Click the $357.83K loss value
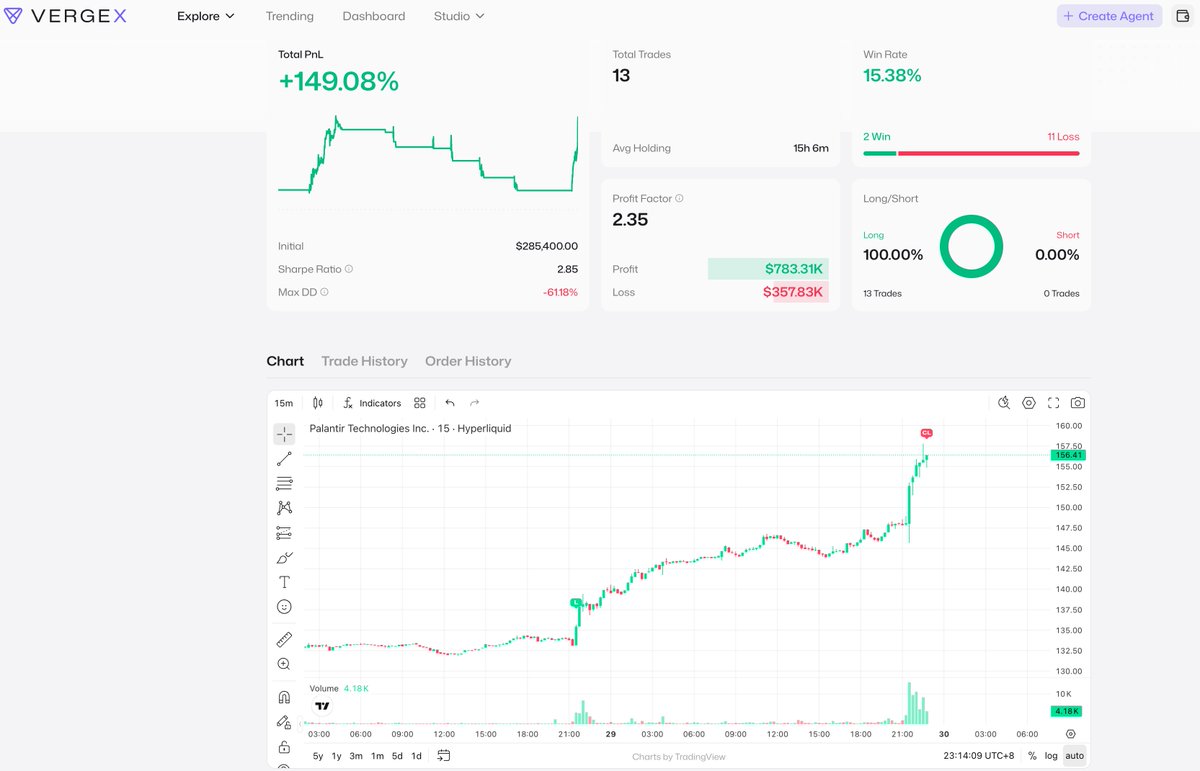 coord(793,292)
